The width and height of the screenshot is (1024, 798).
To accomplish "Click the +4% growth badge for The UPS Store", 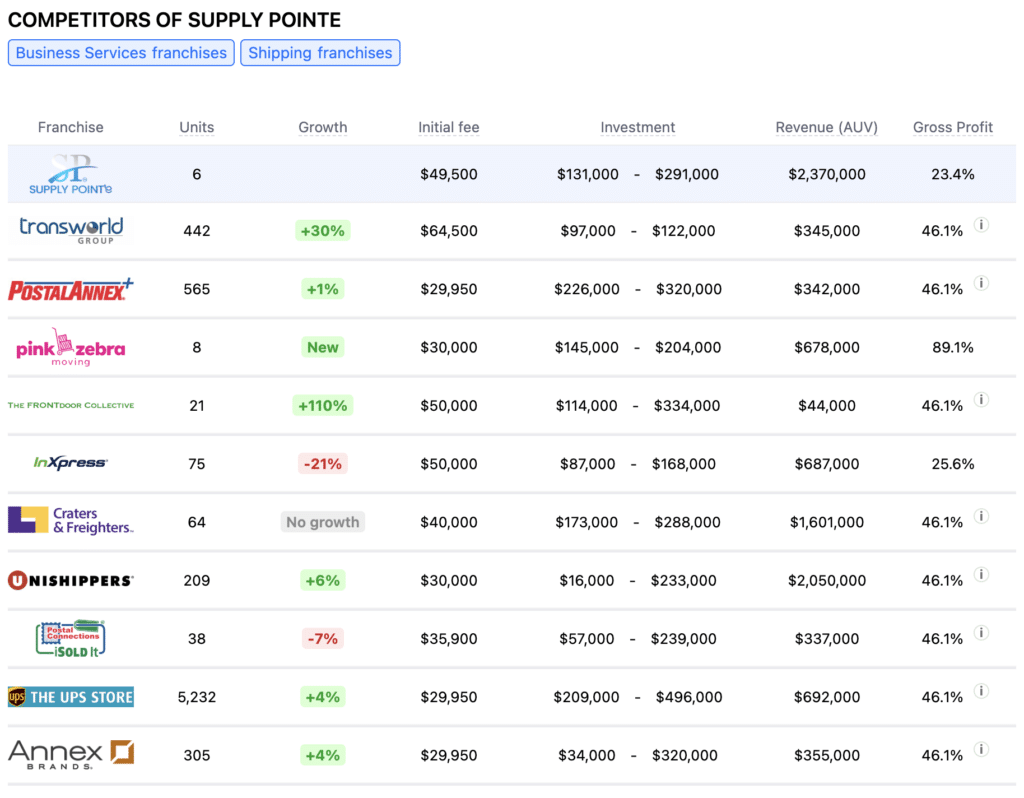I will tap(323, 697).
